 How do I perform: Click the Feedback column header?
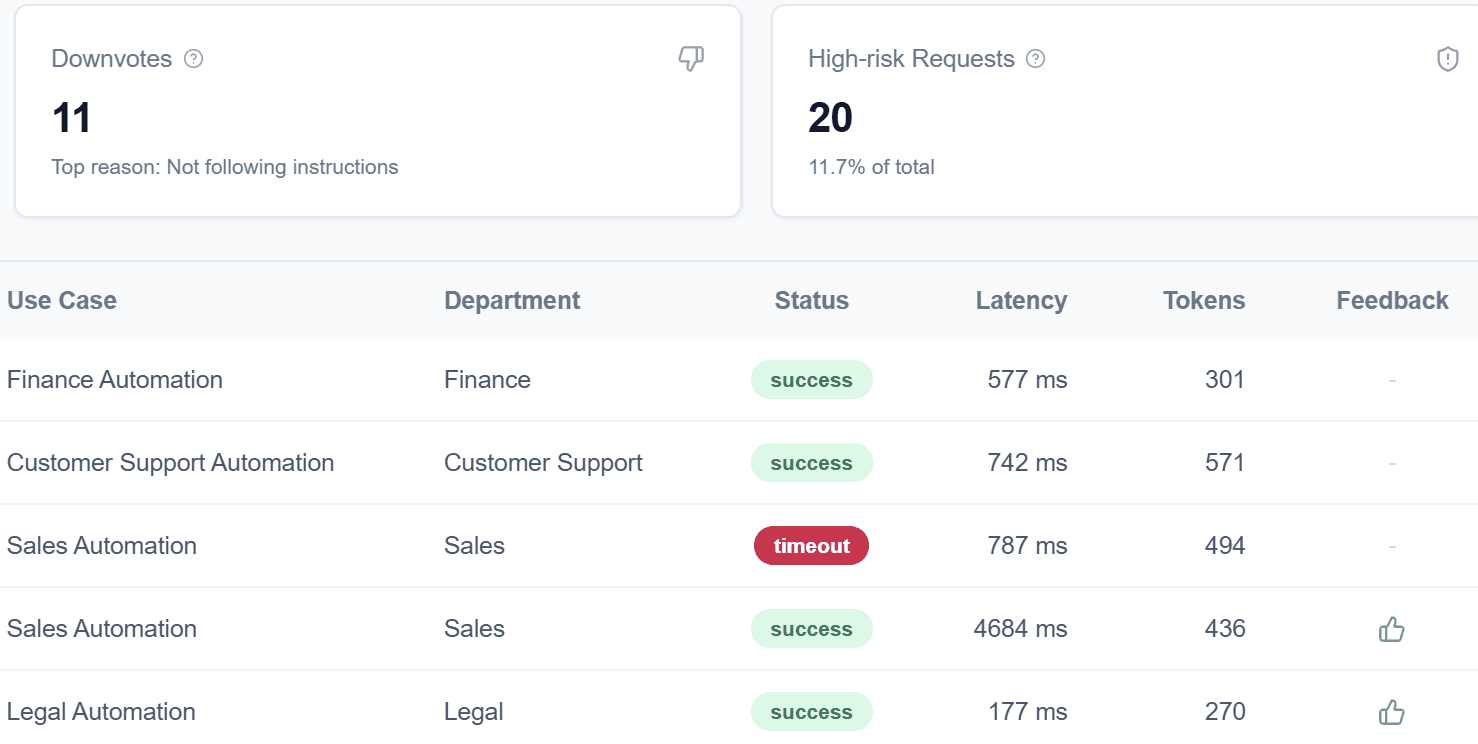coord(1392,300)
